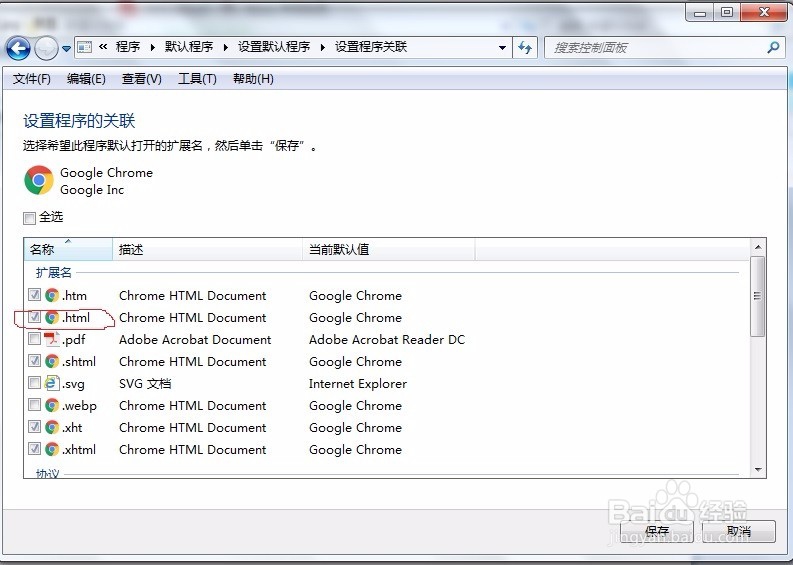Maximize the control panel window
Image resolution: width=793 pixels, height=565 pixels.
click(727, 12)
